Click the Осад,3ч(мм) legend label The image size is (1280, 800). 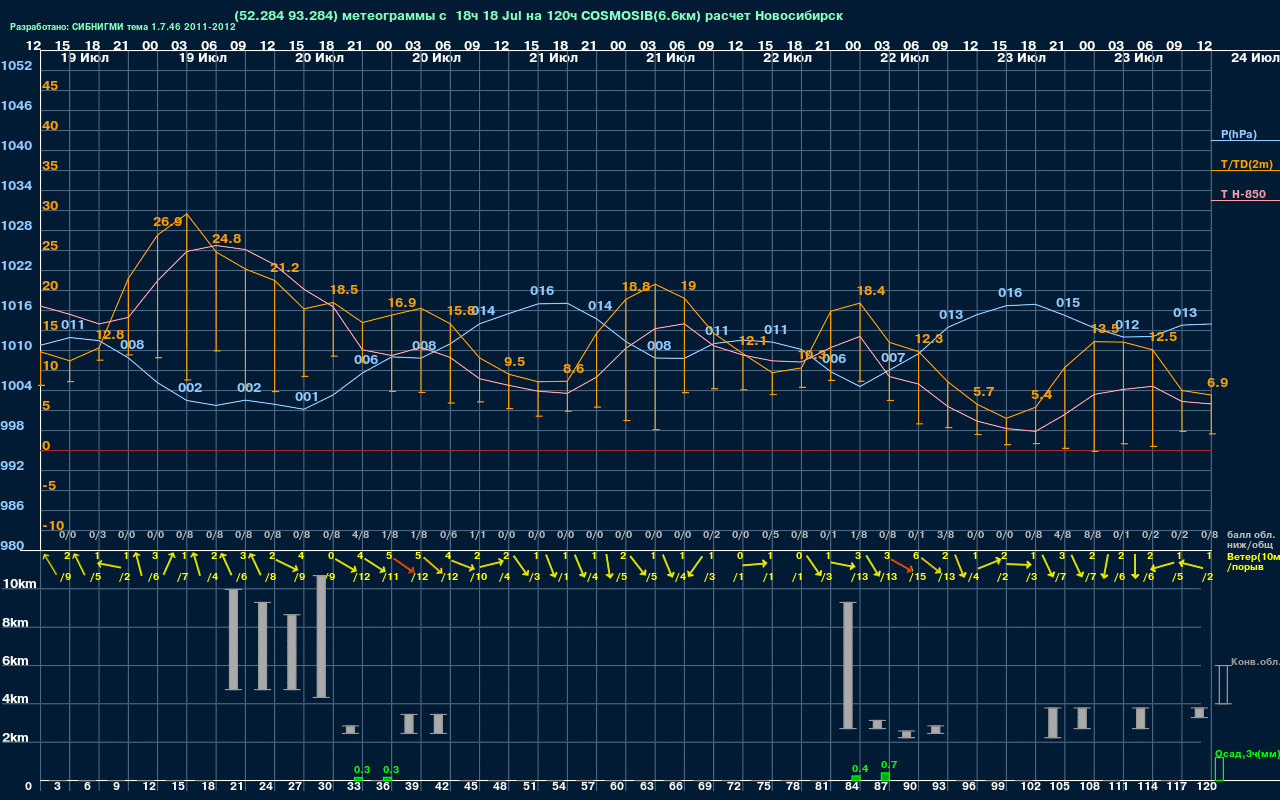[1246, 753]
